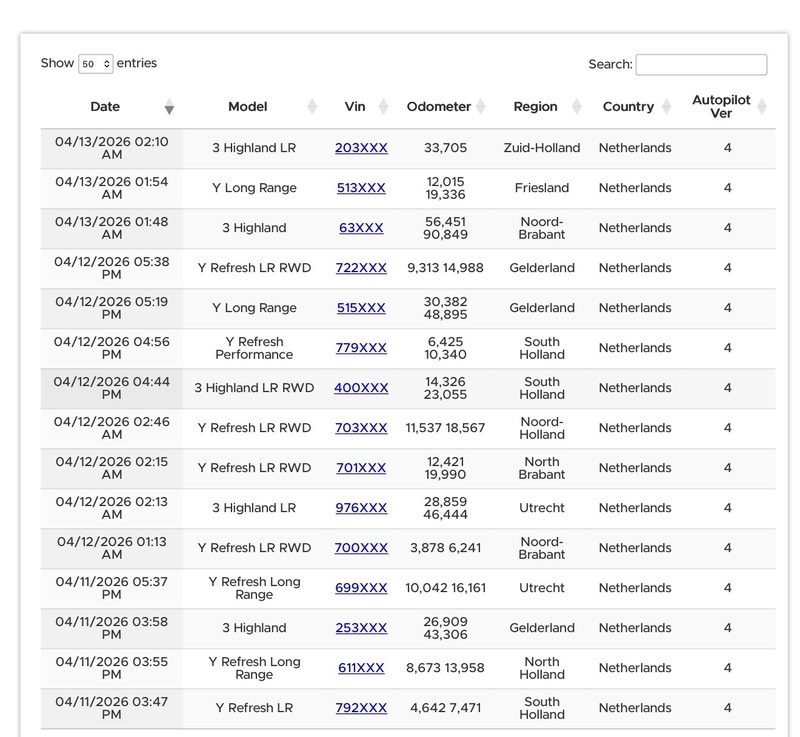This screenshot has width=800, height=737.
Task: Open VIN link 63XXX
Action: 361,228
